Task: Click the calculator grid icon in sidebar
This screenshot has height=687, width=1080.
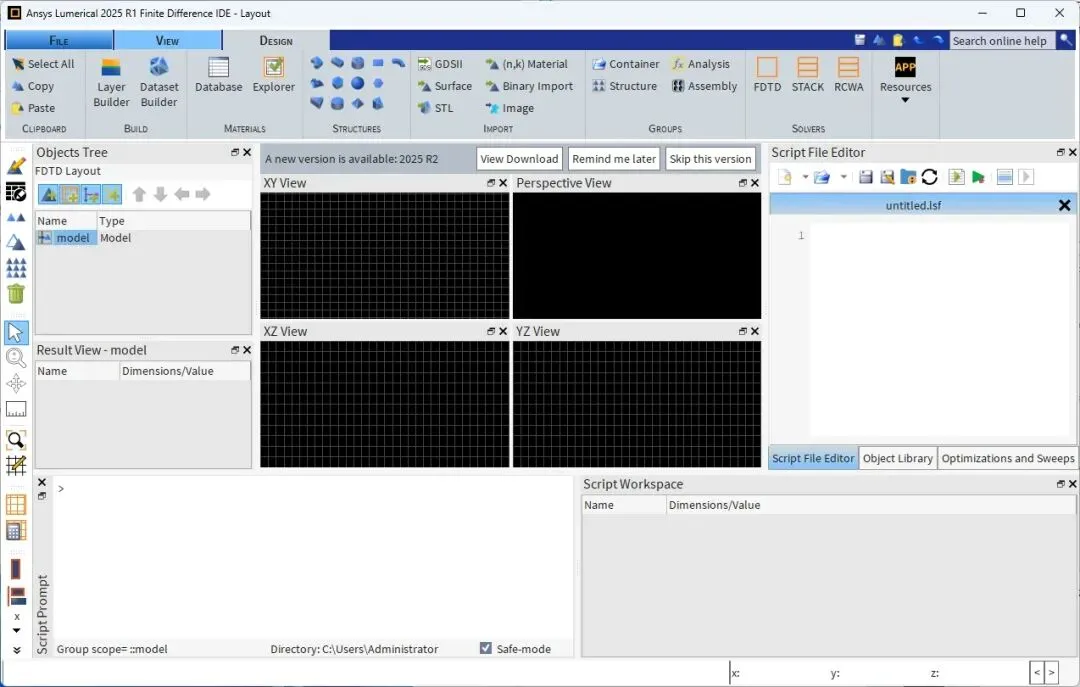Action: [x=16, y=531]
